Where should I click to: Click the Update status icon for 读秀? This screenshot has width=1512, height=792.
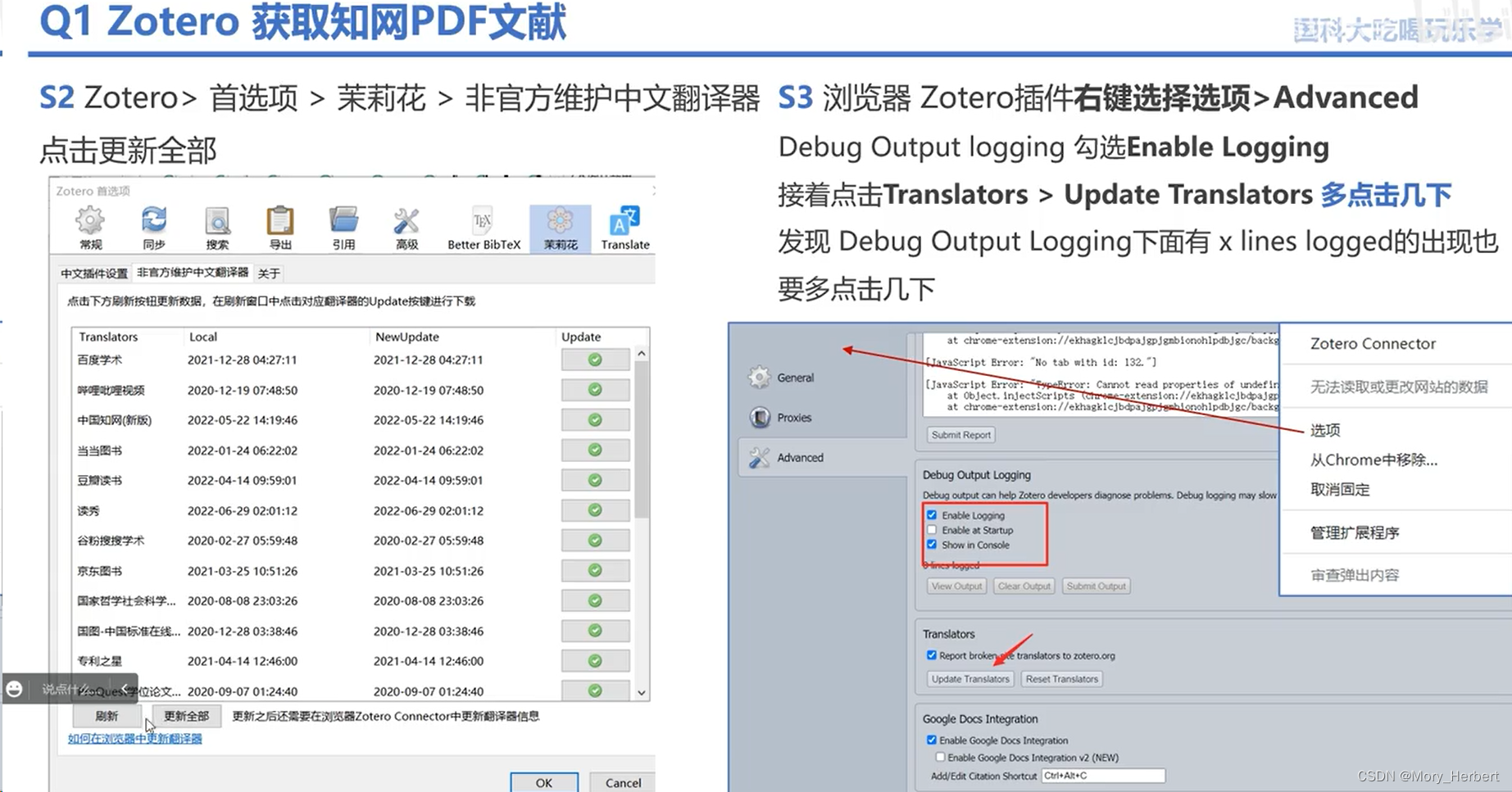click(x=595, y=510)
